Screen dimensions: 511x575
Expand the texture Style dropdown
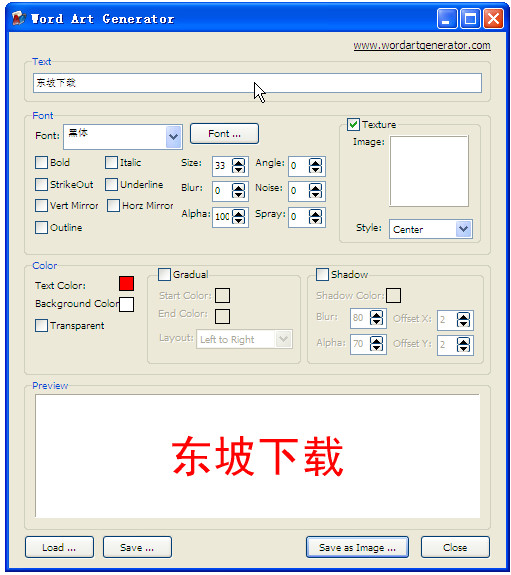pyautogui.click(x=464, y=229)
